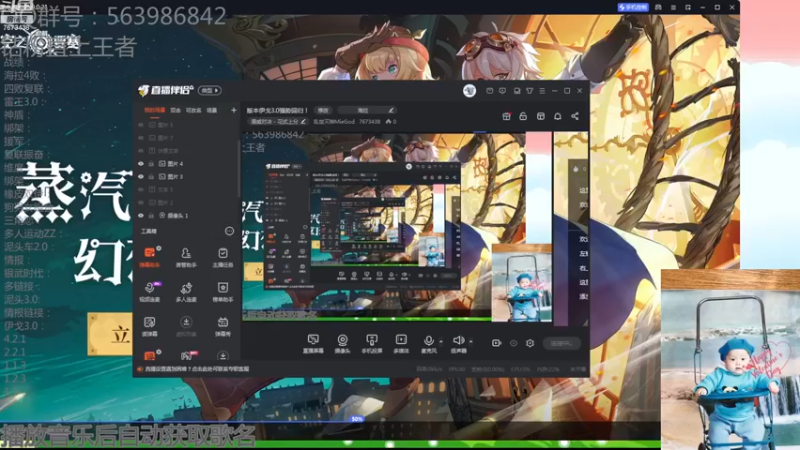Viewport: 800px width, 450px height.
Task: Select the active orange scene tab
Action: (x=154, y=110)
